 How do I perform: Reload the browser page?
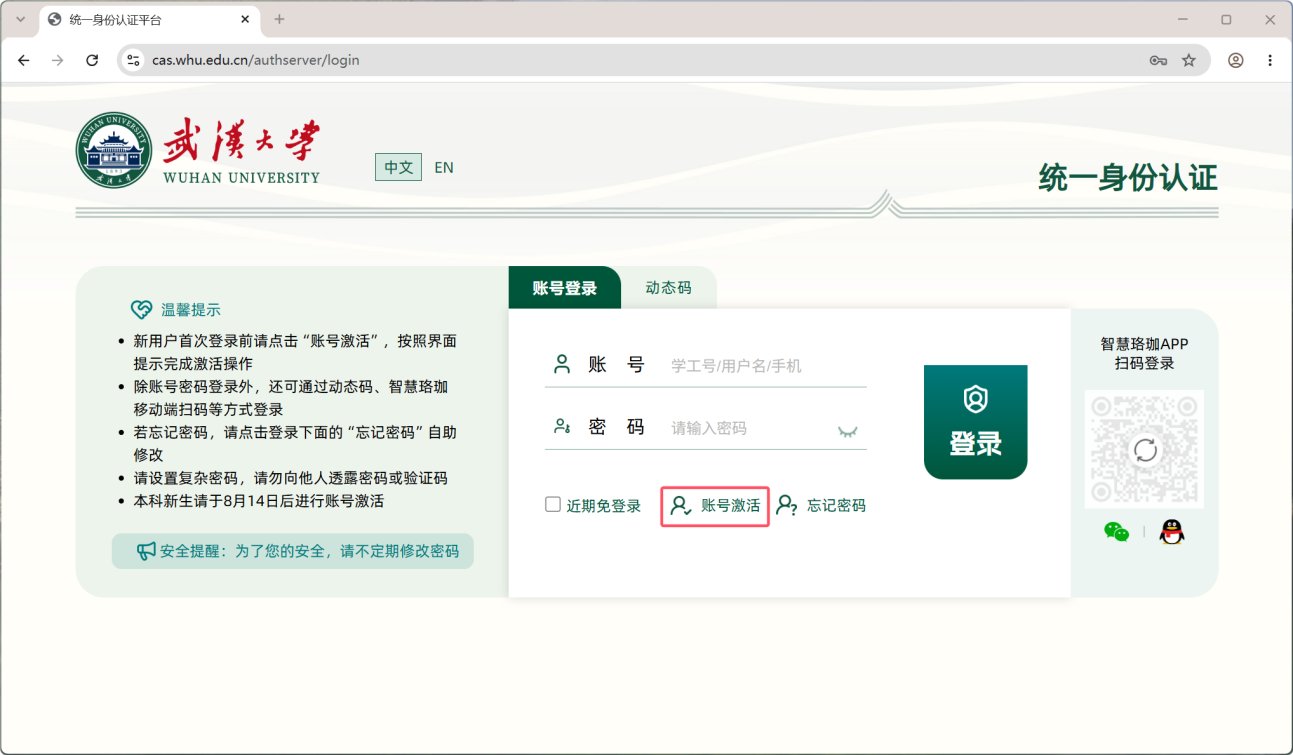92,60
